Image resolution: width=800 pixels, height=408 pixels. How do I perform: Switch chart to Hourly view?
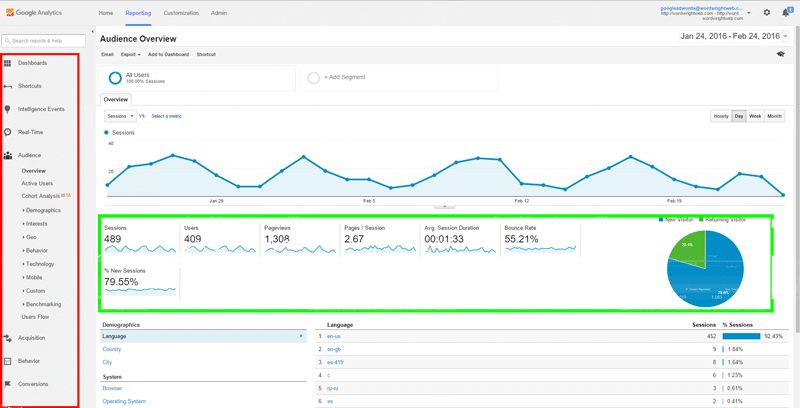721,116
